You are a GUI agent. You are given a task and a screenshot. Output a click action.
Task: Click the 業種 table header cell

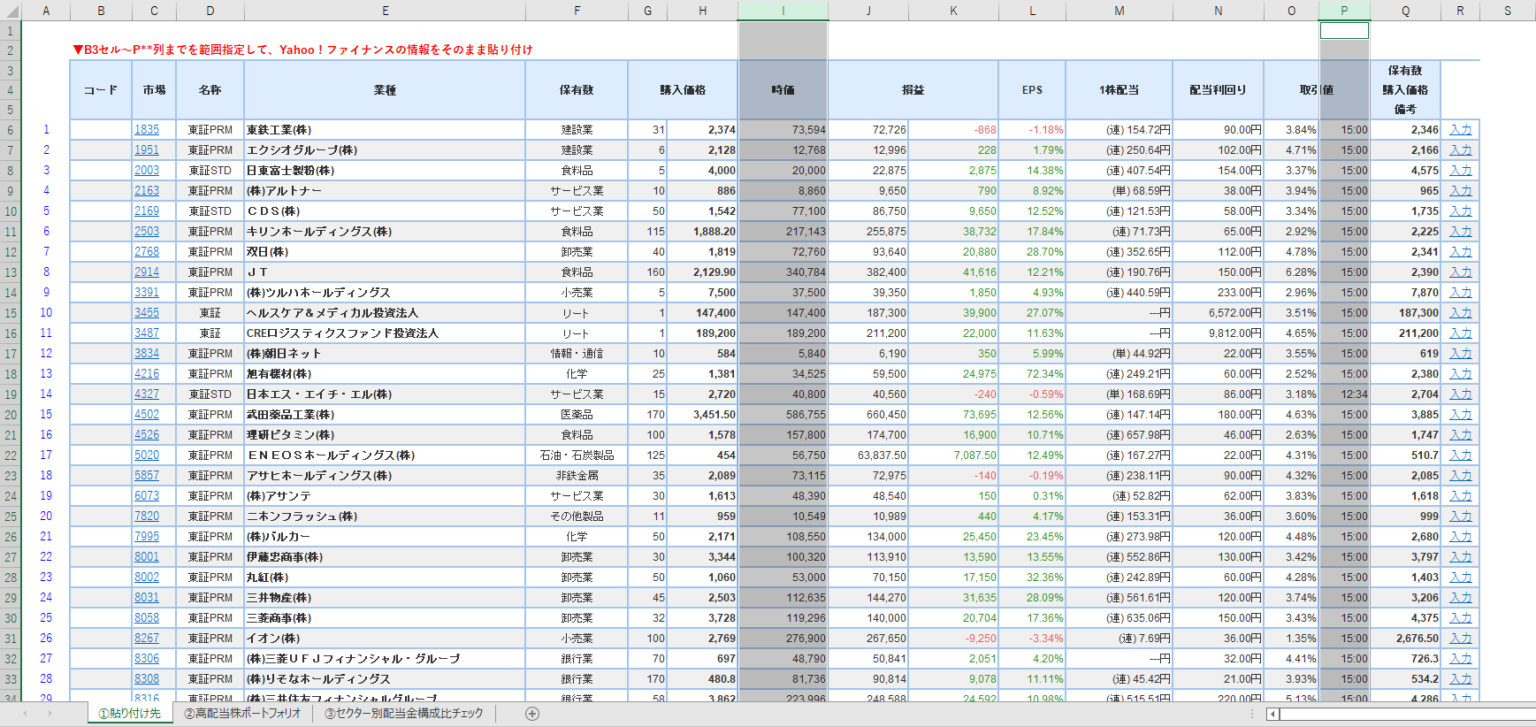(384, 89)
